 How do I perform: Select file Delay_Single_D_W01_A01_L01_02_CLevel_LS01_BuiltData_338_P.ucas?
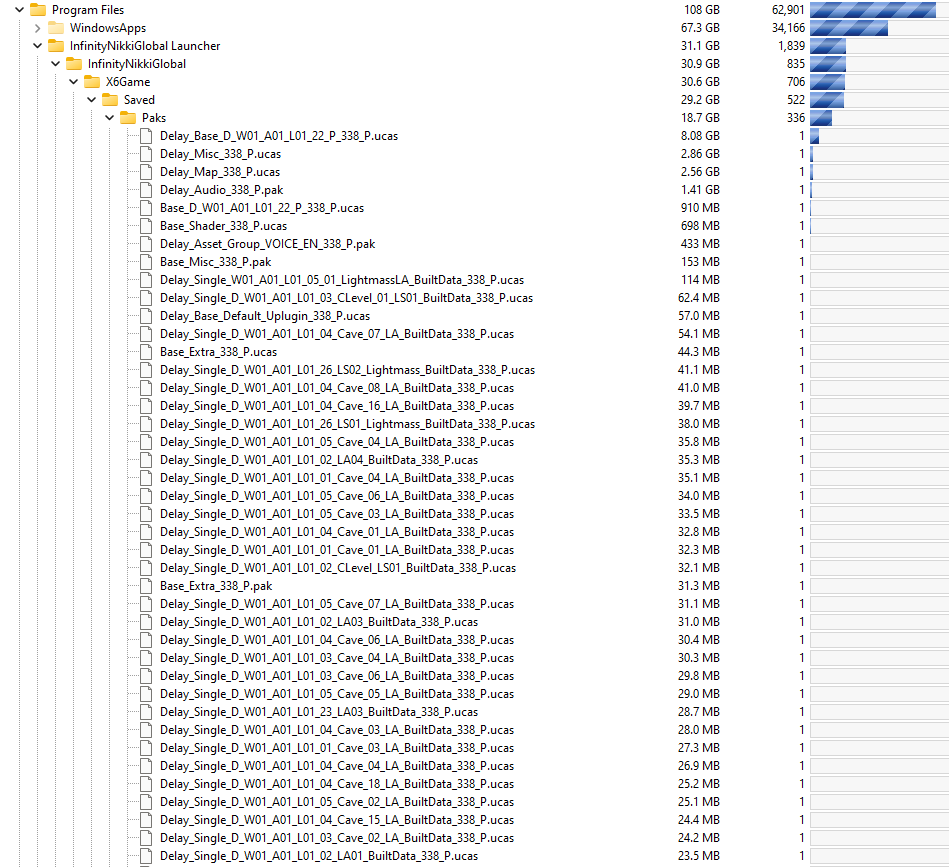[x=338, y=568]
